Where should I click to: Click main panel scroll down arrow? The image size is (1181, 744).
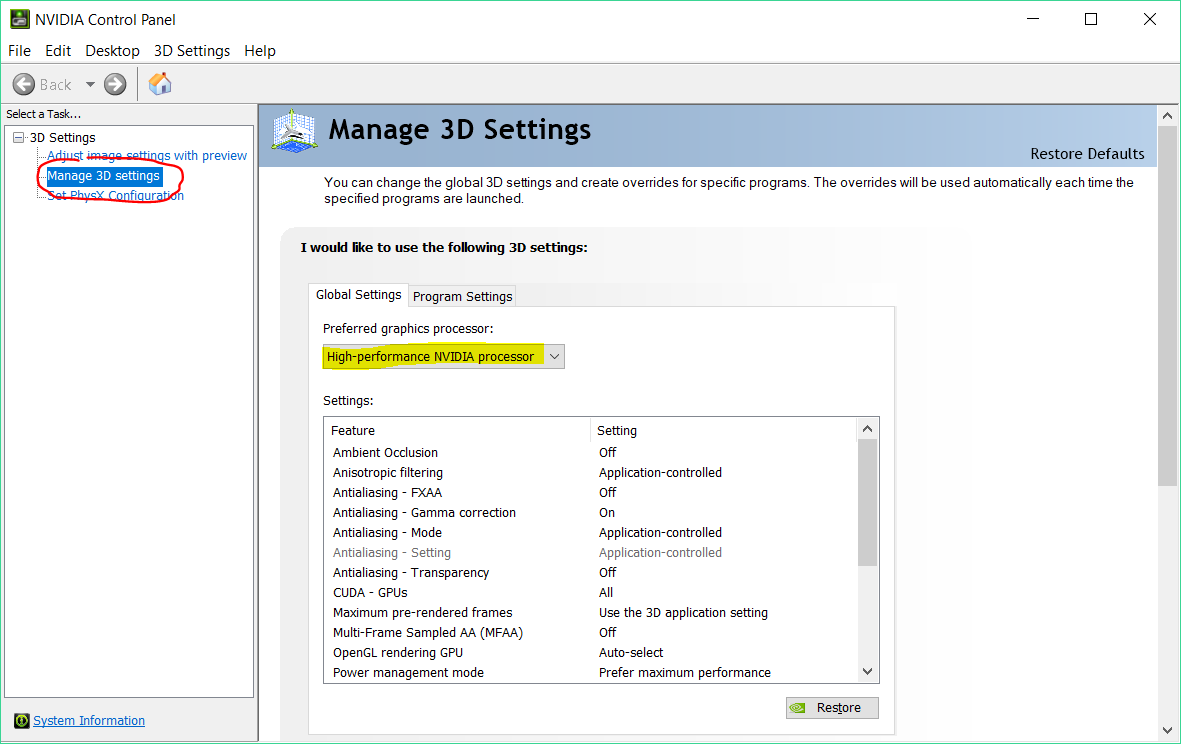coord(1167,730)
